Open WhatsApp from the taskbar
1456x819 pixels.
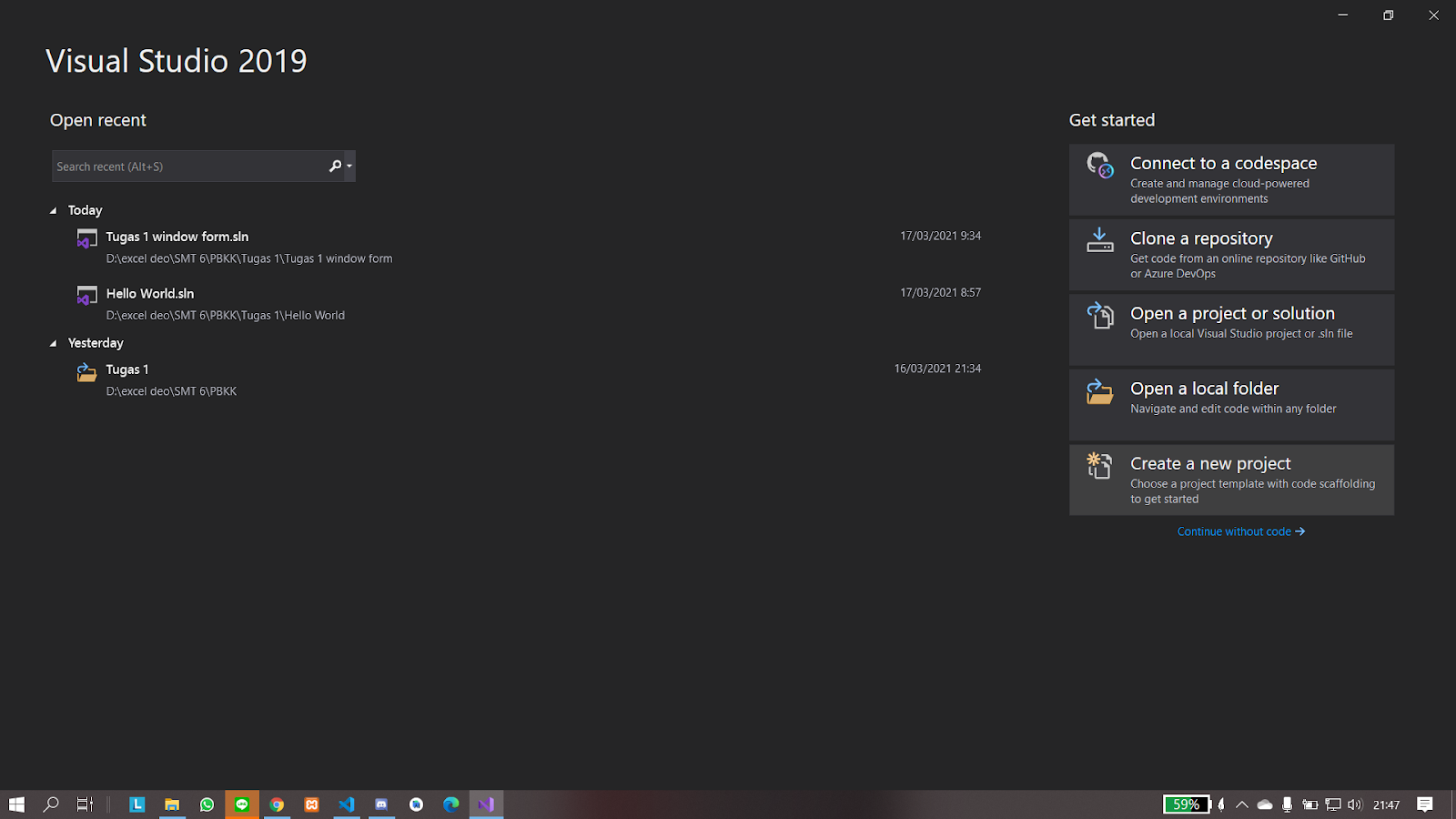pos(207,804)
